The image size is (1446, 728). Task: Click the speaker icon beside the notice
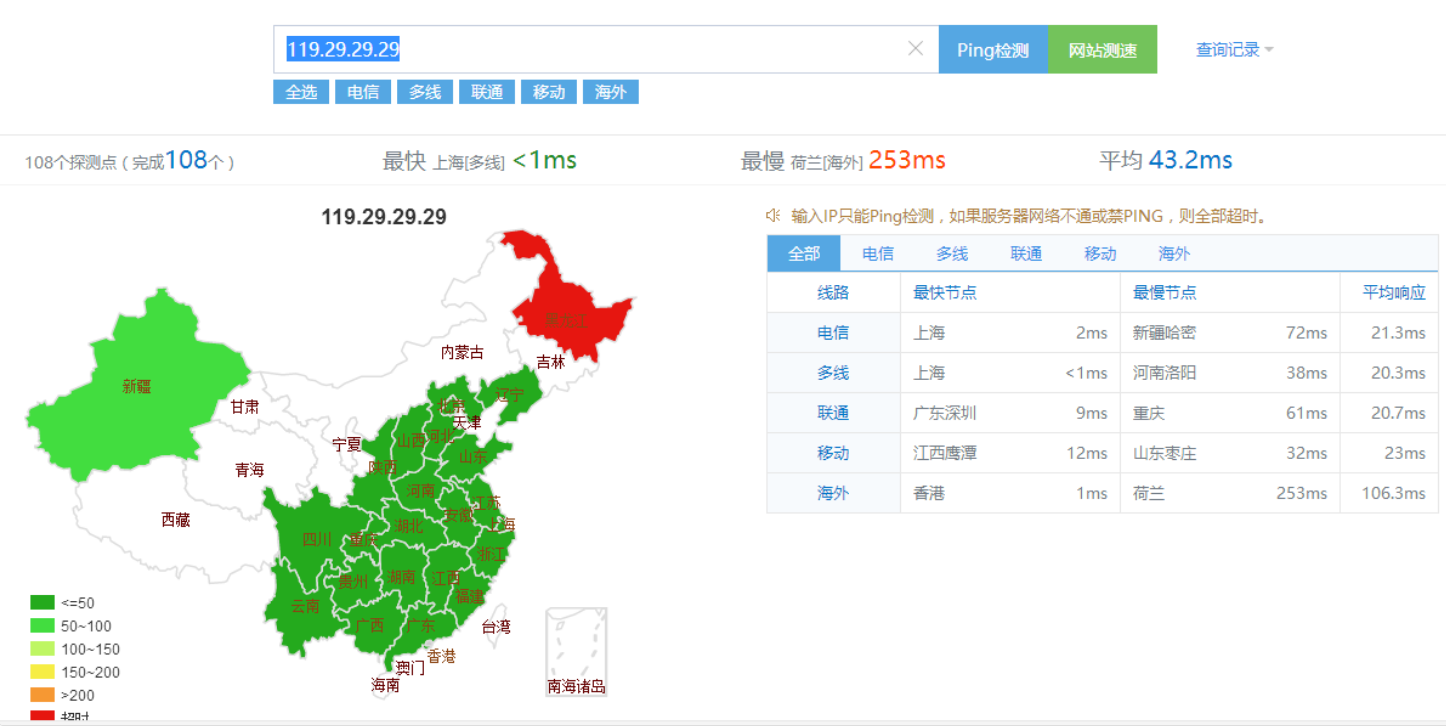pos(773,216)
